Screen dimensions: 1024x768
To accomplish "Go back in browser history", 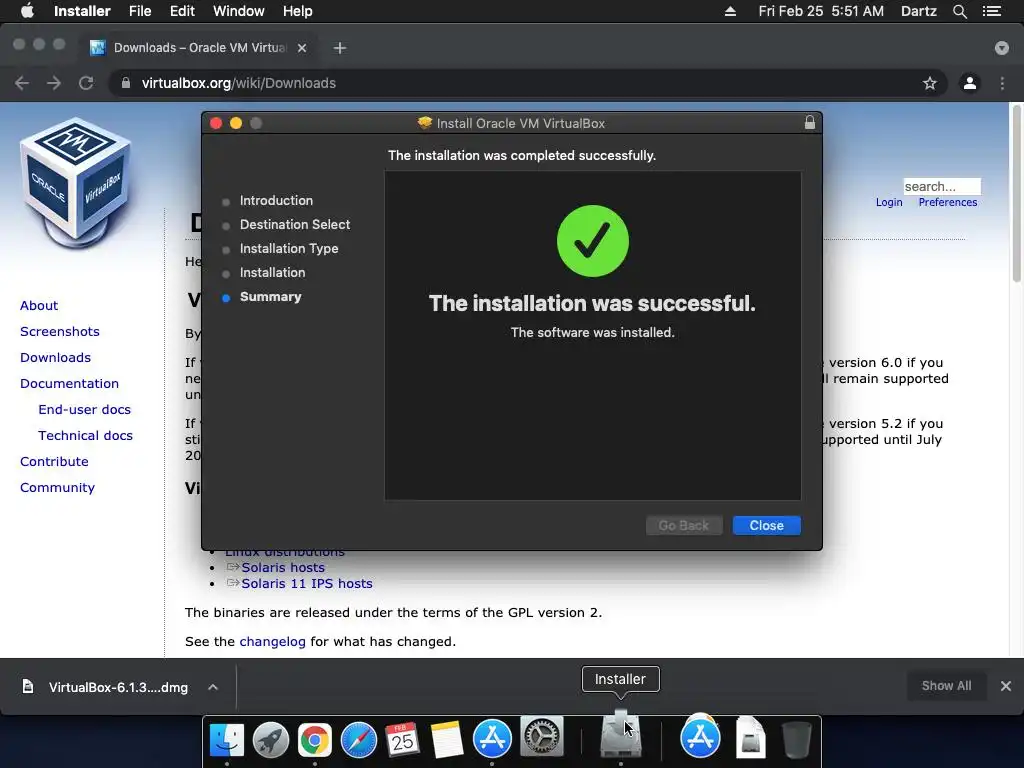I will (22, 83).
